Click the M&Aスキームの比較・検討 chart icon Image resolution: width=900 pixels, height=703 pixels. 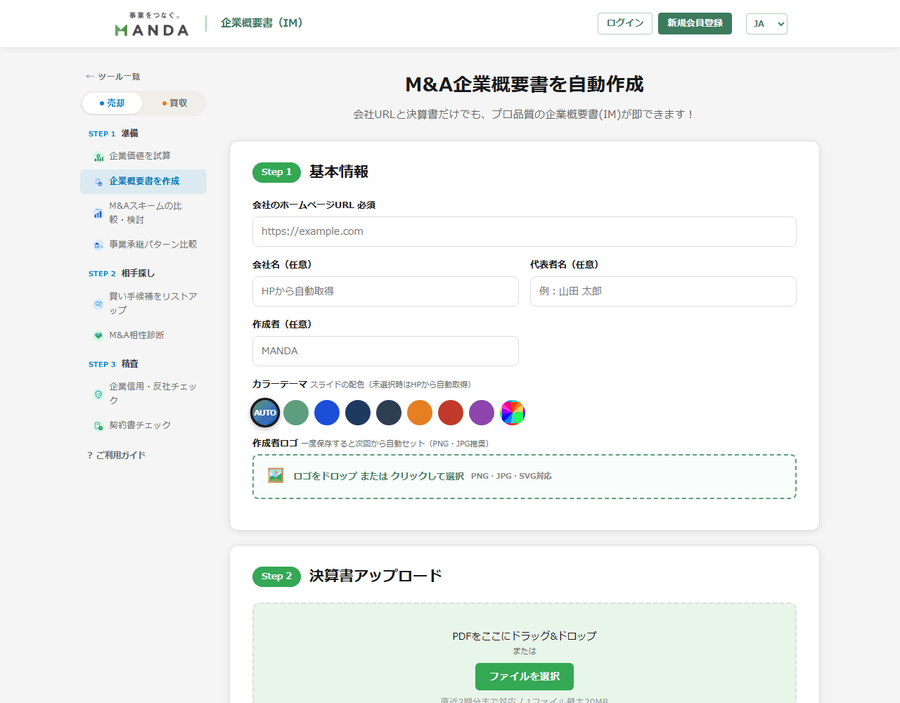point(99,213)
